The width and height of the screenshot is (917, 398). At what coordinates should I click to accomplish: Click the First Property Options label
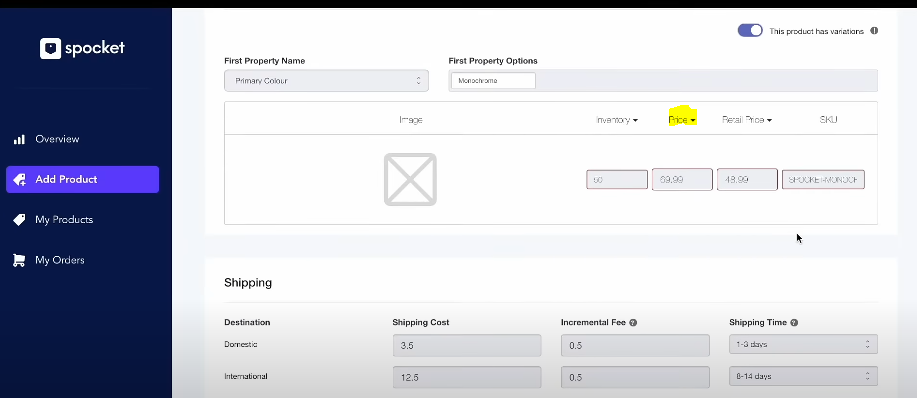click(493, 61)
